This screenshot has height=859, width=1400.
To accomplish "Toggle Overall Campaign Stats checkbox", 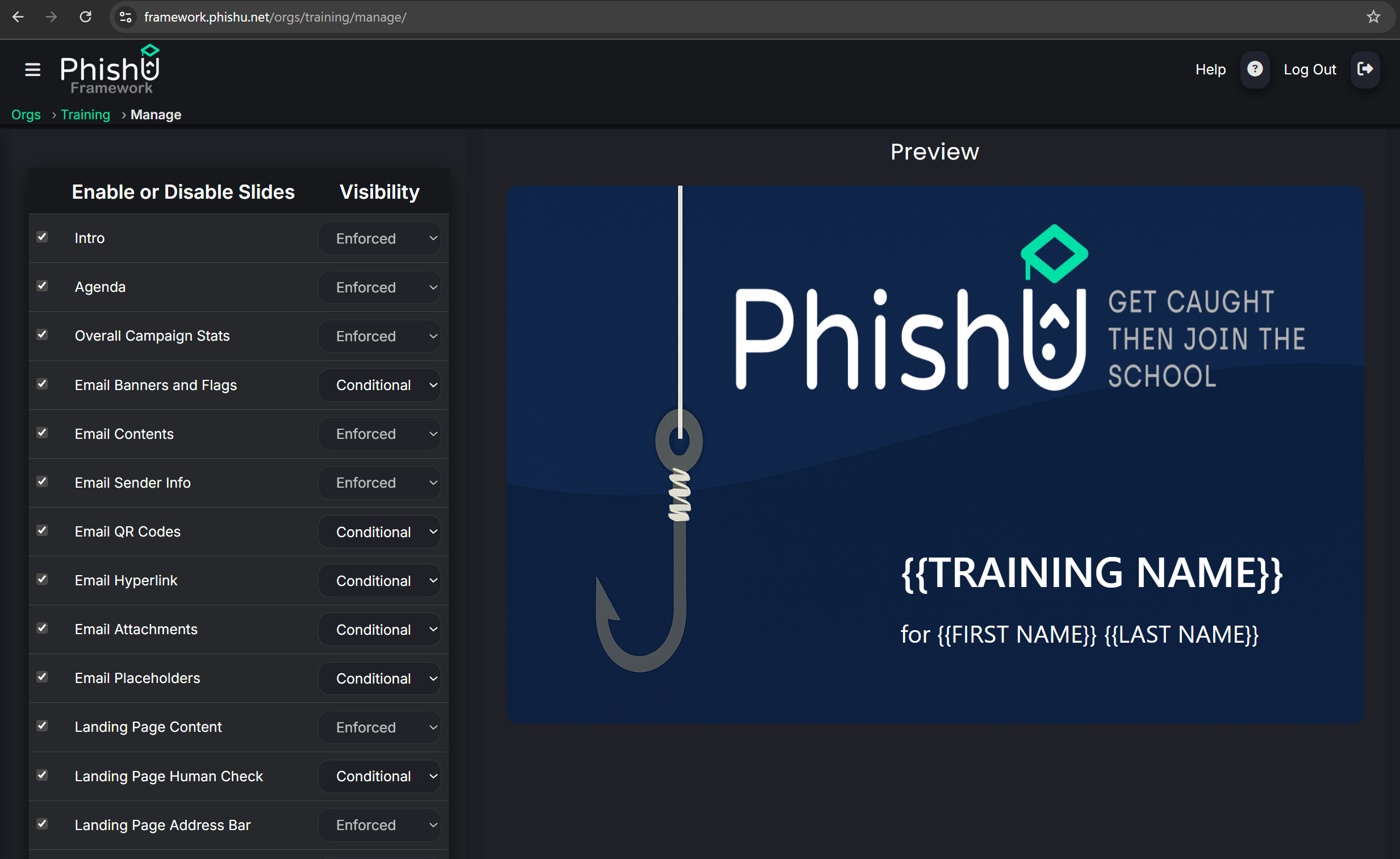I will 42,334.
